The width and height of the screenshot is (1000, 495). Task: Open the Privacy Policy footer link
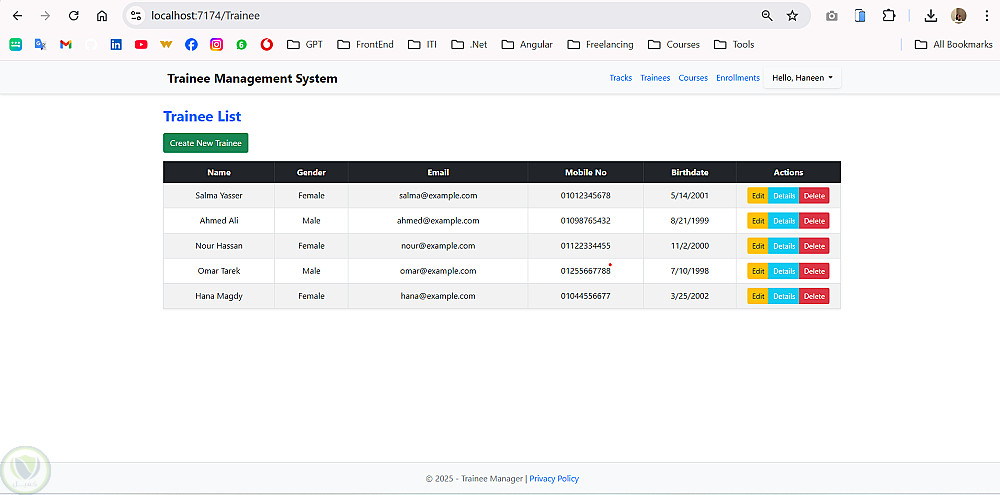554,479
